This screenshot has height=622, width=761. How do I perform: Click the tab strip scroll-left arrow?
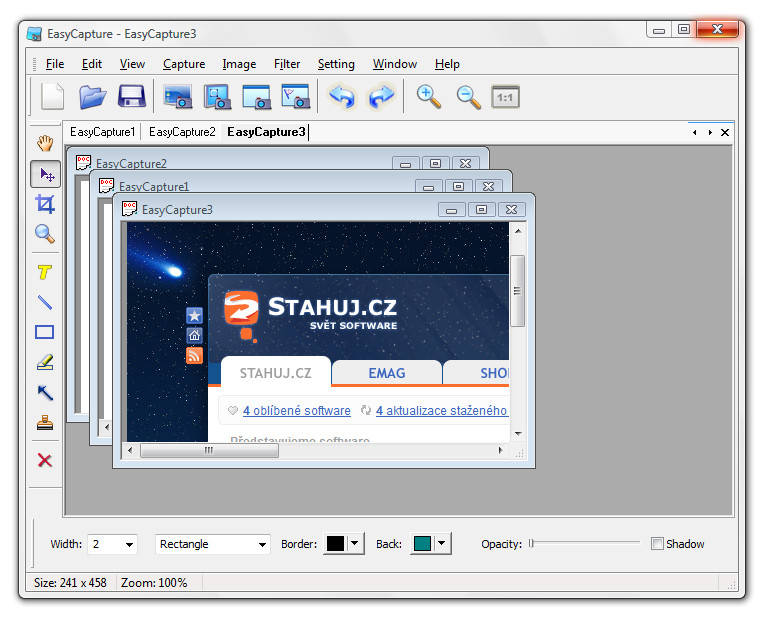pyautogui.click(x=695, y=132)
